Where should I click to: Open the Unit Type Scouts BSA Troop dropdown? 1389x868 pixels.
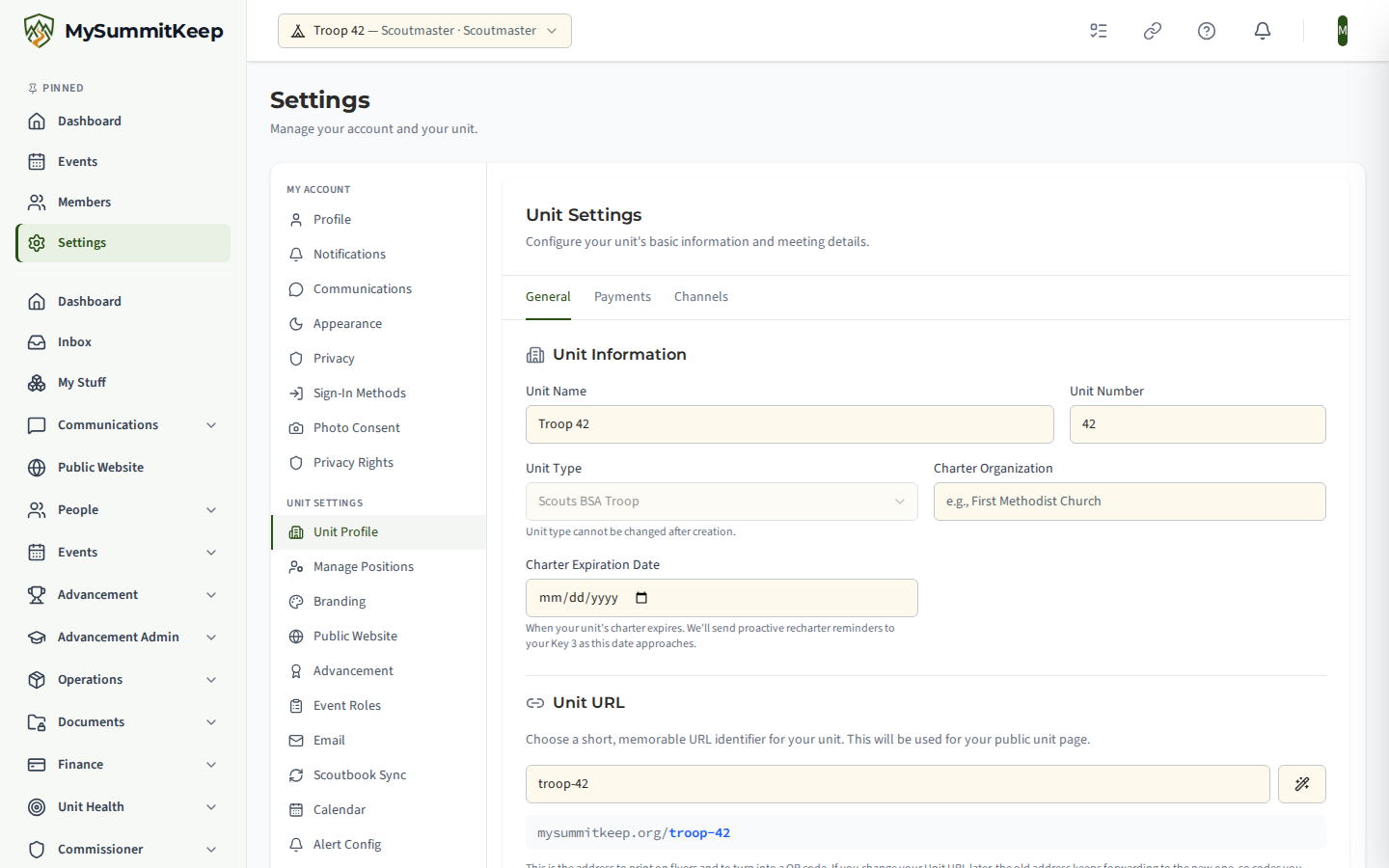pos(722,502)
